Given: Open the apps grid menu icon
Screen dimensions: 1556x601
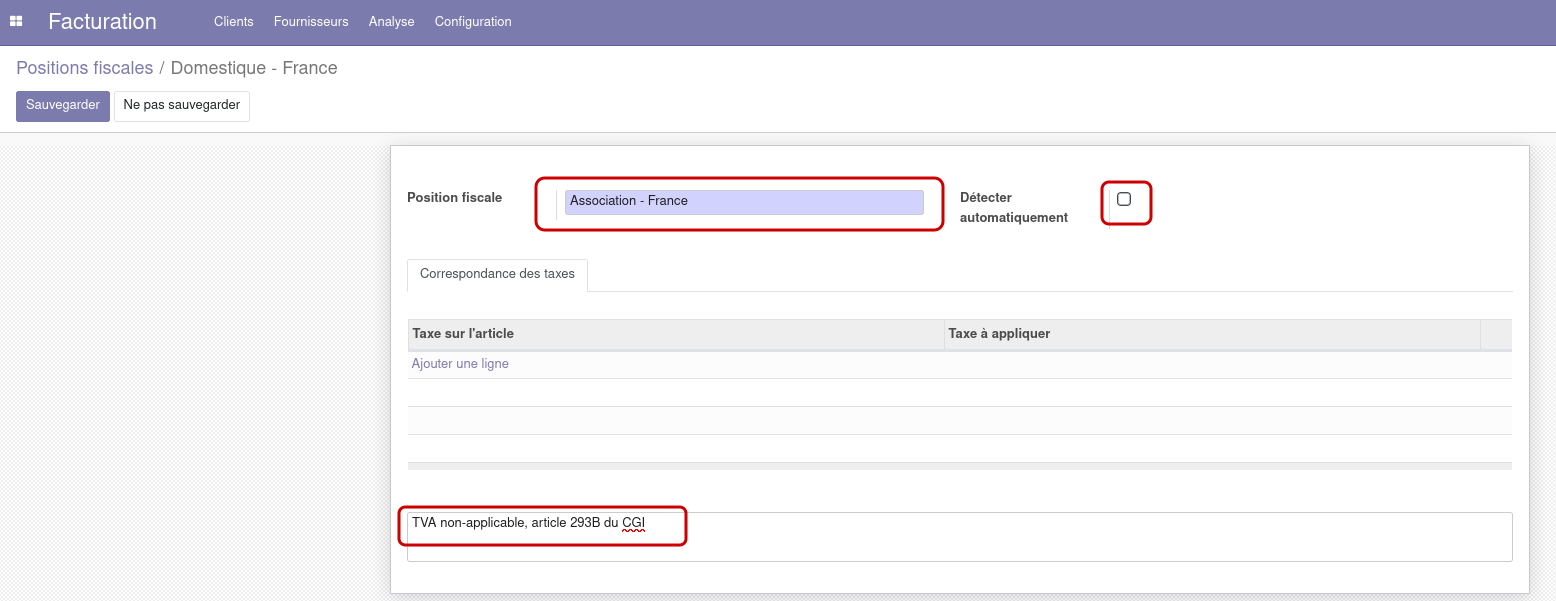Looking at the screenshot, I should [x=16, y=21].
